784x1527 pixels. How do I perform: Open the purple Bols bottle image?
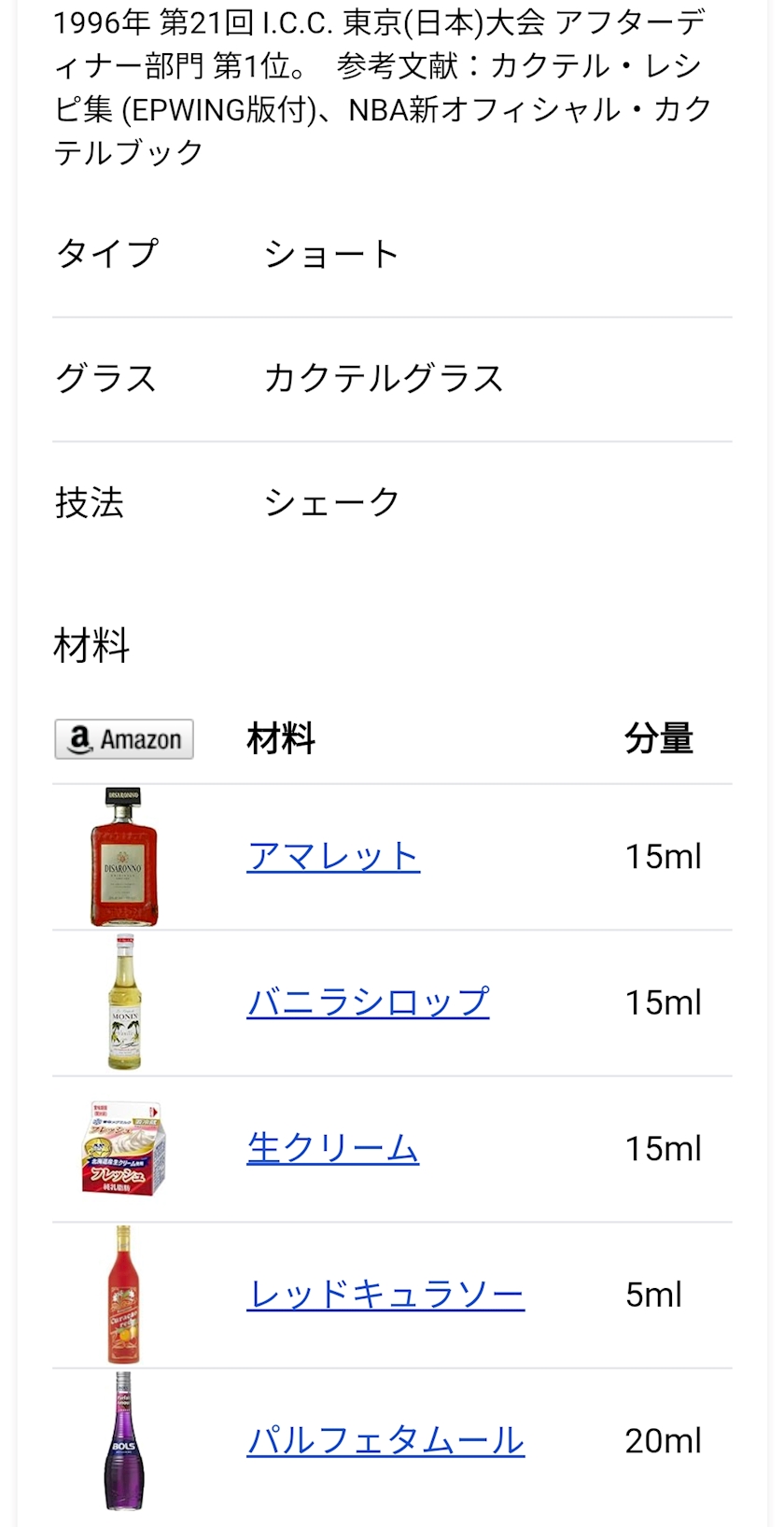point(124,1440)
